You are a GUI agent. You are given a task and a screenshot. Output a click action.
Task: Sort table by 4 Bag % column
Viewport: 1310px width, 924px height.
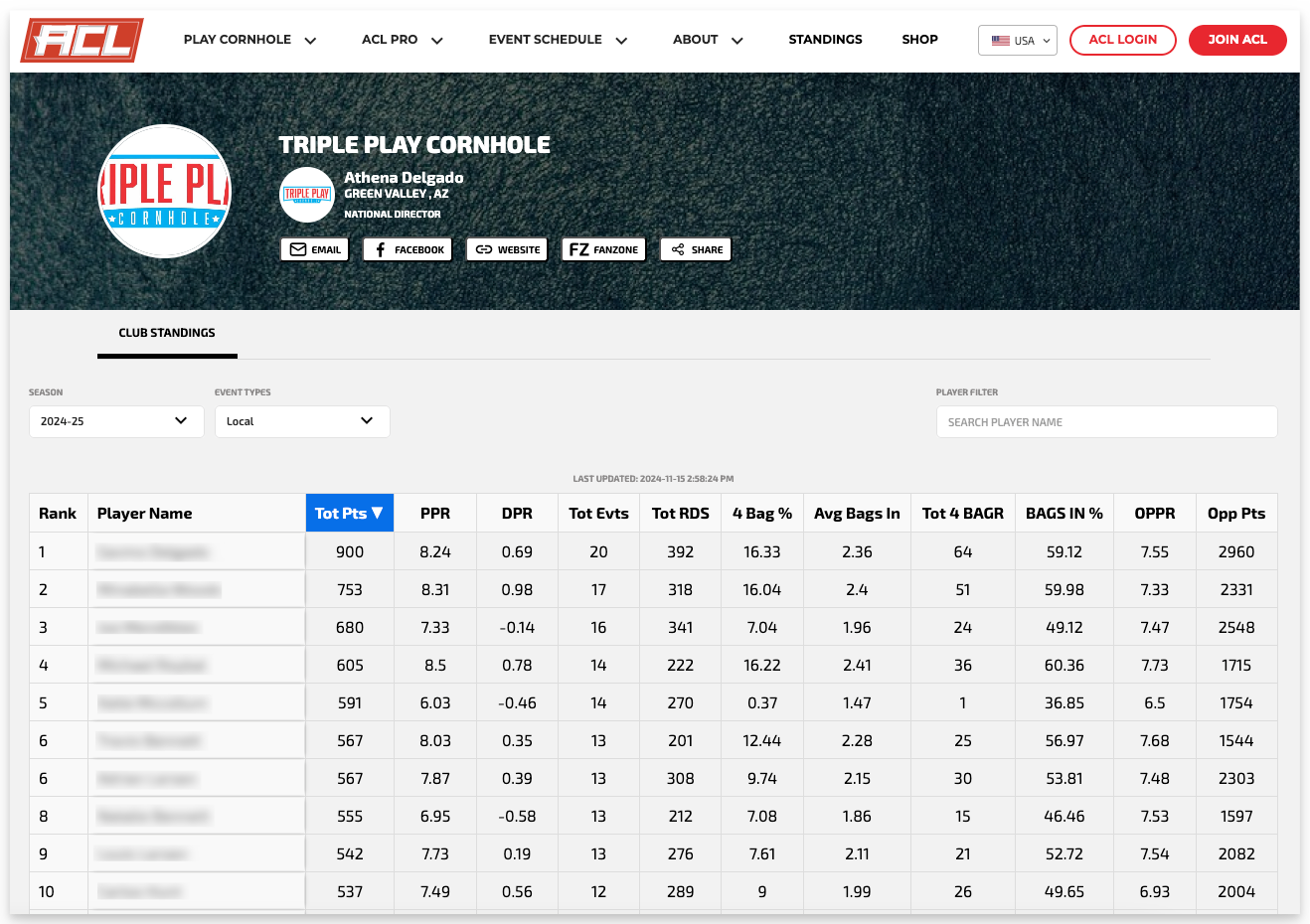(762, 514)
